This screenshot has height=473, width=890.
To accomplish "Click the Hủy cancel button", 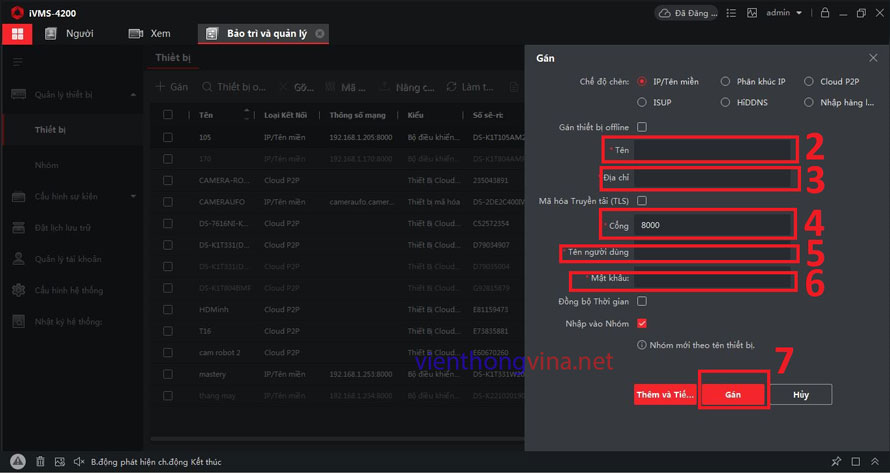I will (800, 394).
